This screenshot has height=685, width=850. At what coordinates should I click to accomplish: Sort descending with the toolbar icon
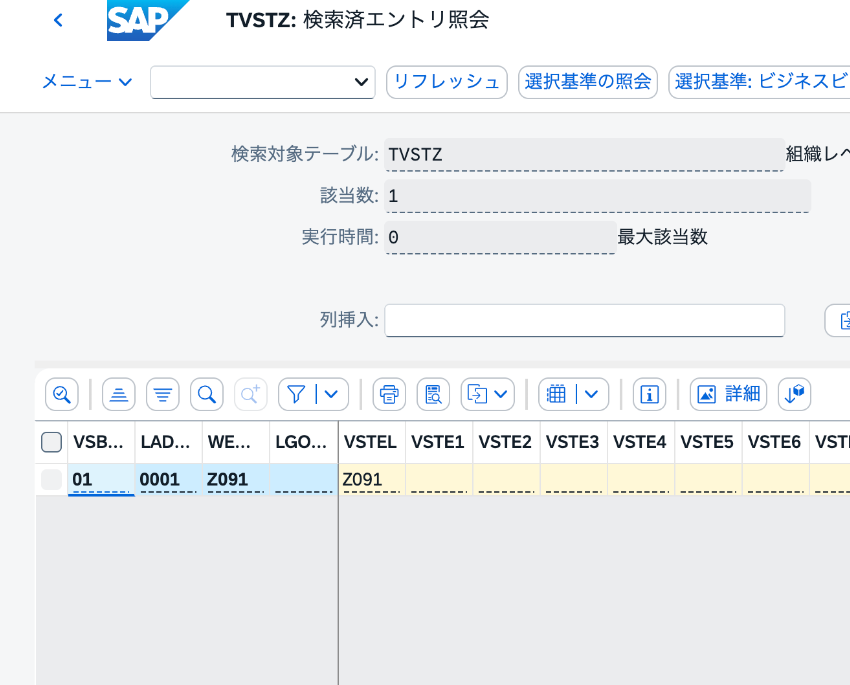163,394
